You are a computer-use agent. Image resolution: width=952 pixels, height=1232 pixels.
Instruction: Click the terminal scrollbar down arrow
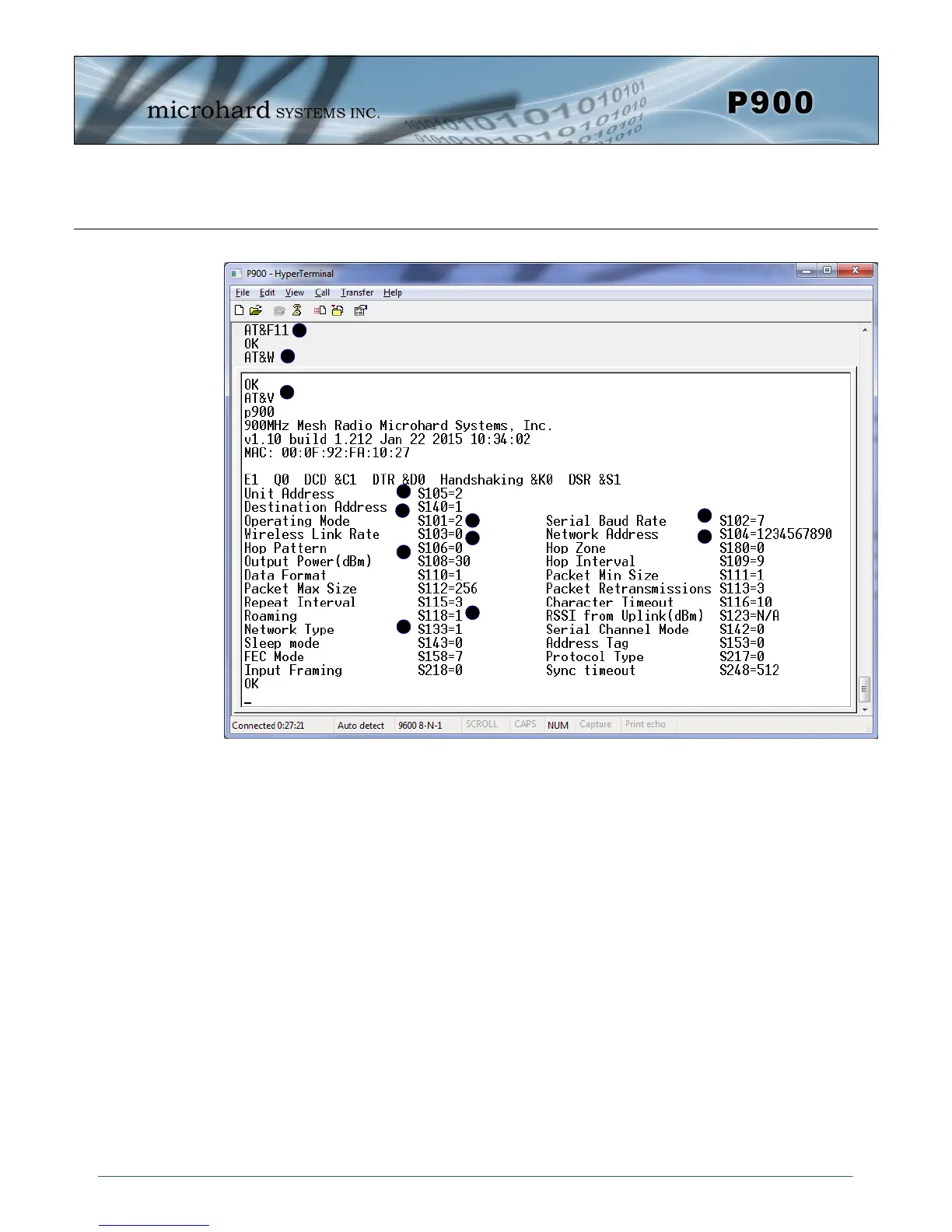[865, 709]
